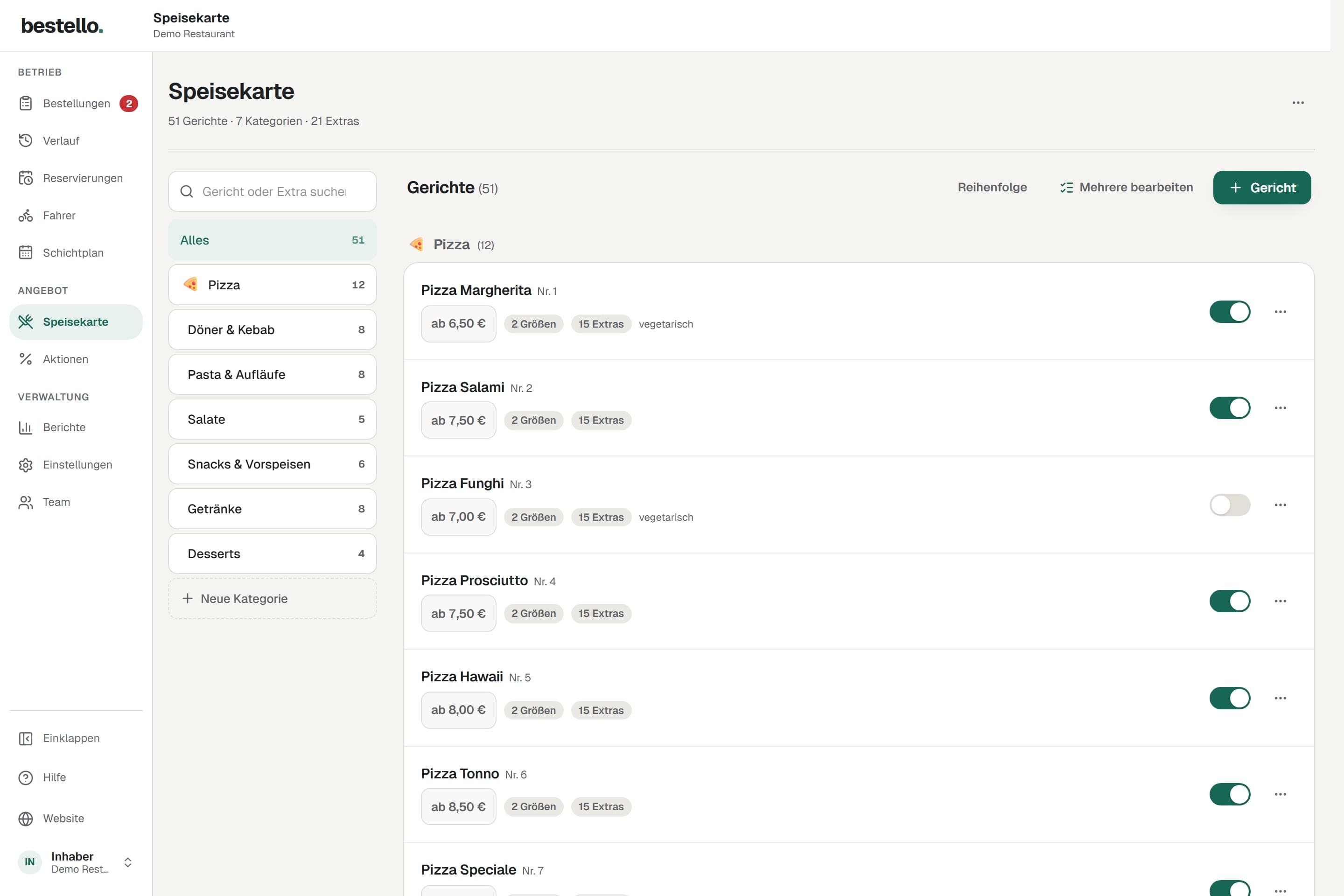Click the red Bestellungen badge showing 2

point(129,104)
